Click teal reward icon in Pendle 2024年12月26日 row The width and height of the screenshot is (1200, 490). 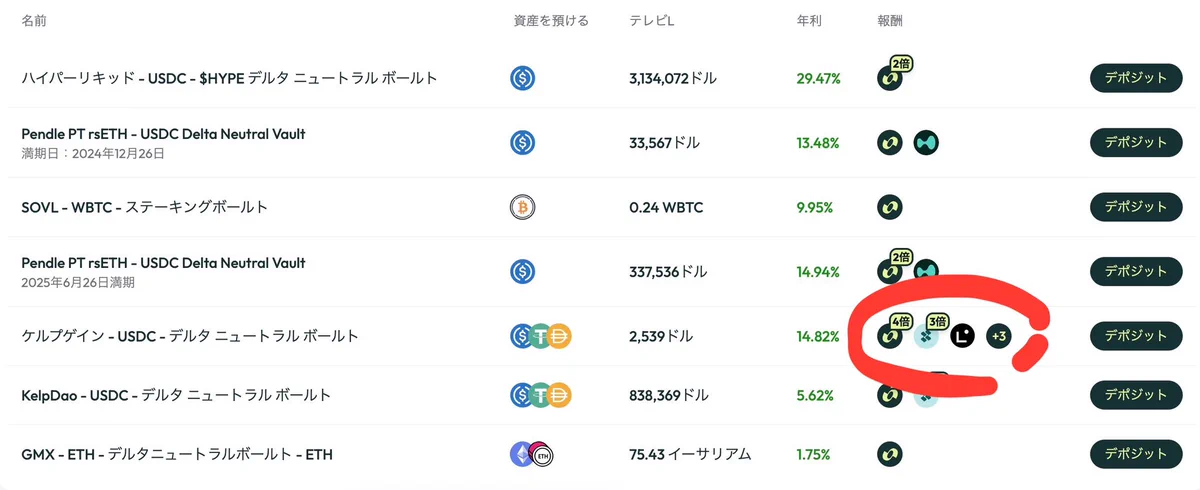click(x=927, y=143)
